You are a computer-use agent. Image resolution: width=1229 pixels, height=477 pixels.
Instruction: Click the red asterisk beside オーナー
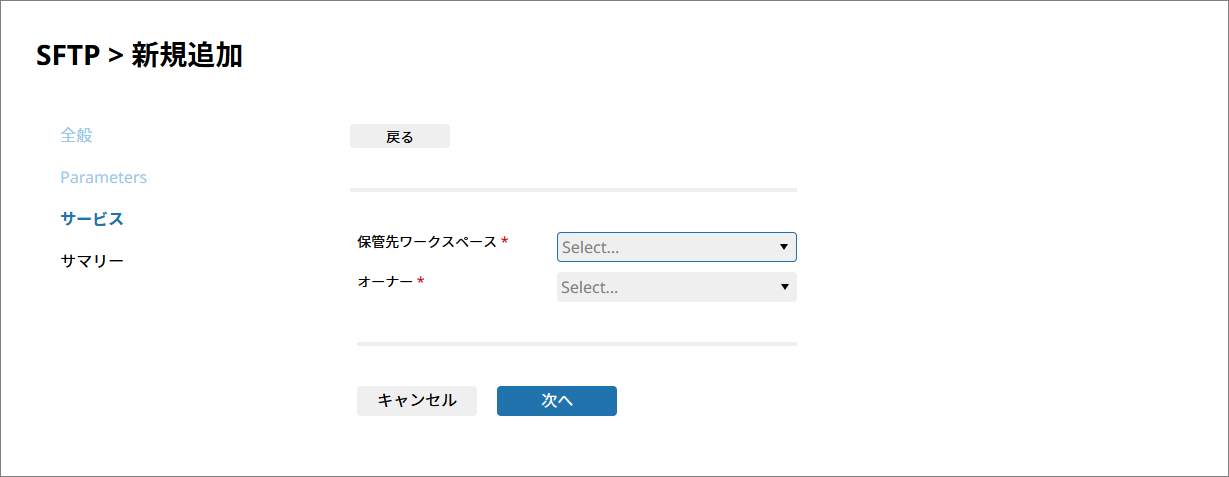(421, 283)
